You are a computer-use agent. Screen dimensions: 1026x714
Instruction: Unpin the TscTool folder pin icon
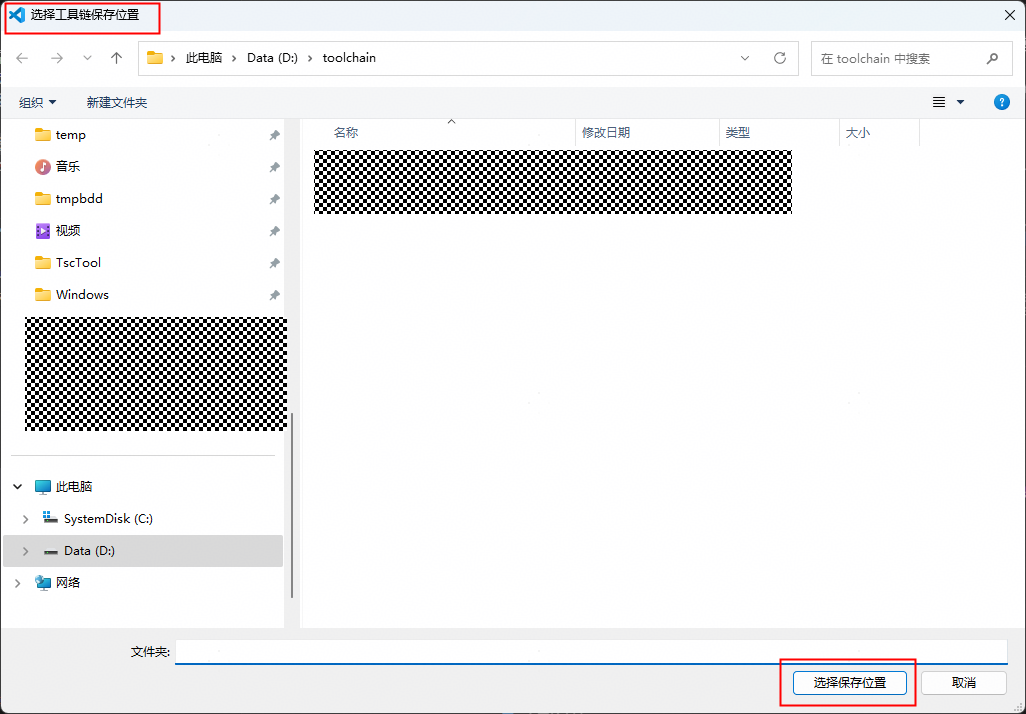[x=274, y=263]
